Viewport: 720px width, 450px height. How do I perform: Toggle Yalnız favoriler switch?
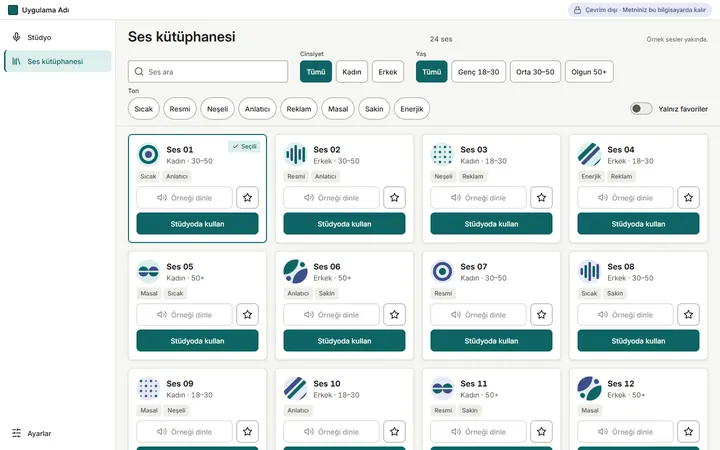[641, 109]
